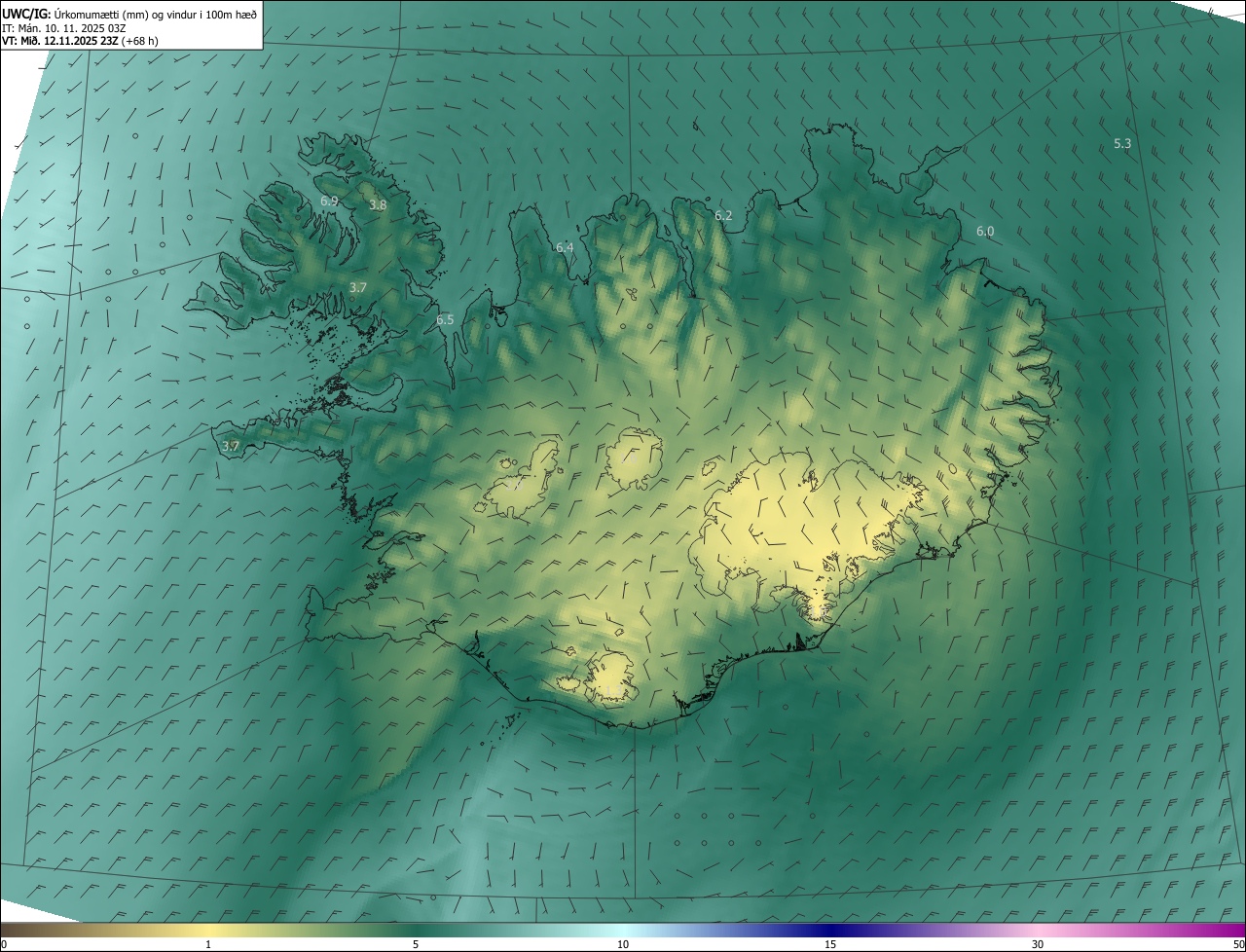1246x952 pixels.
Task: Click the 0 tick on color scale
Action: click(4, 944)
